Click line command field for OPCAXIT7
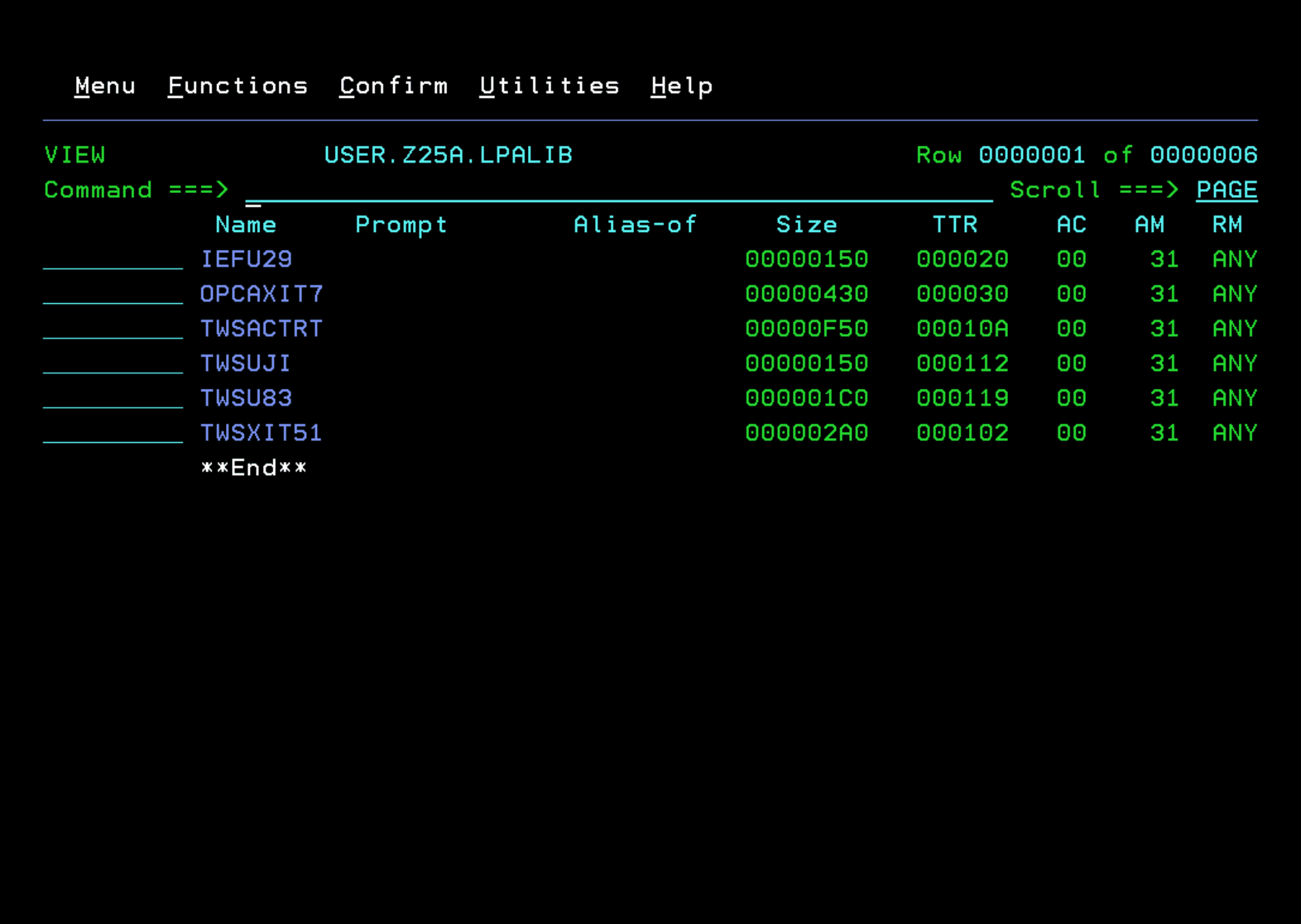The height and width of the screenshot is (924, 1301). click(113, 294)
